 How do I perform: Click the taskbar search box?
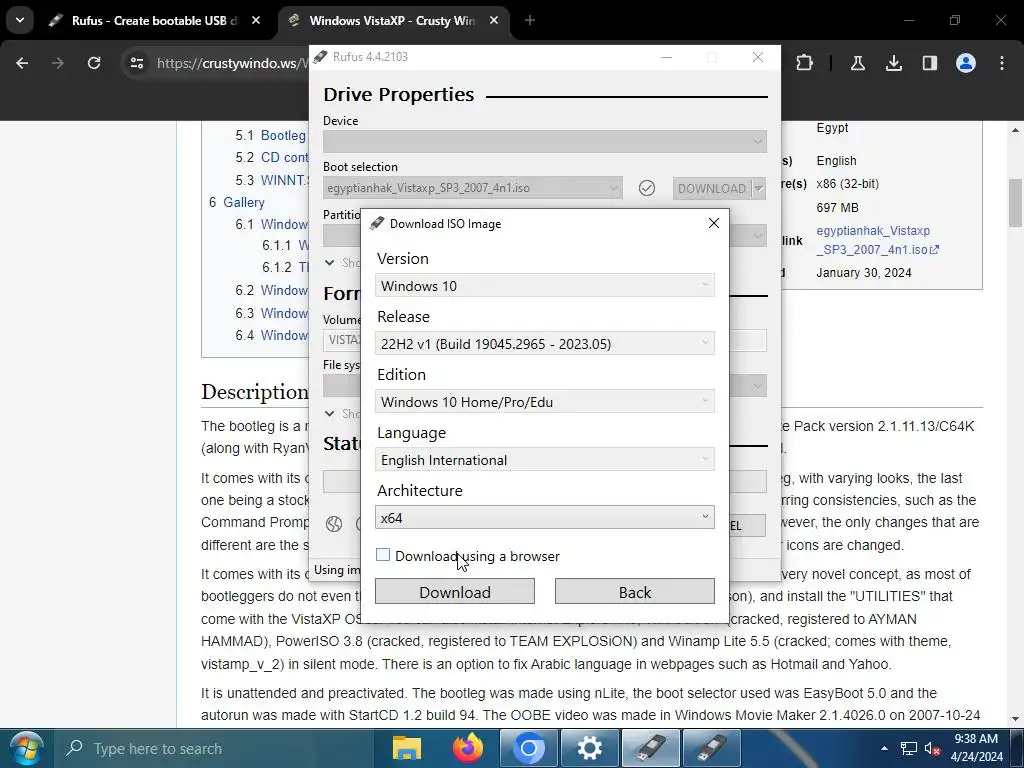pos(212,748)
